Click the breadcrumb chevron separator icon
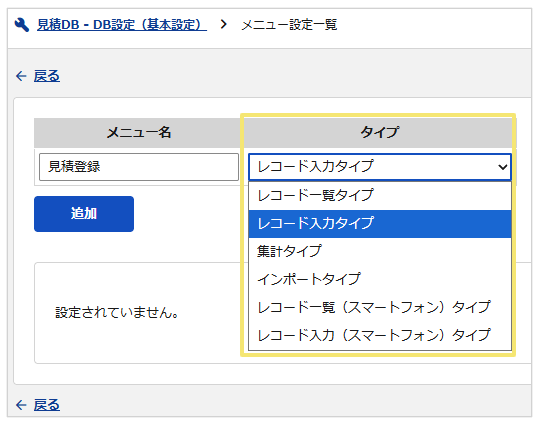This screenshot has height=425, width=540. coord(224,24)
